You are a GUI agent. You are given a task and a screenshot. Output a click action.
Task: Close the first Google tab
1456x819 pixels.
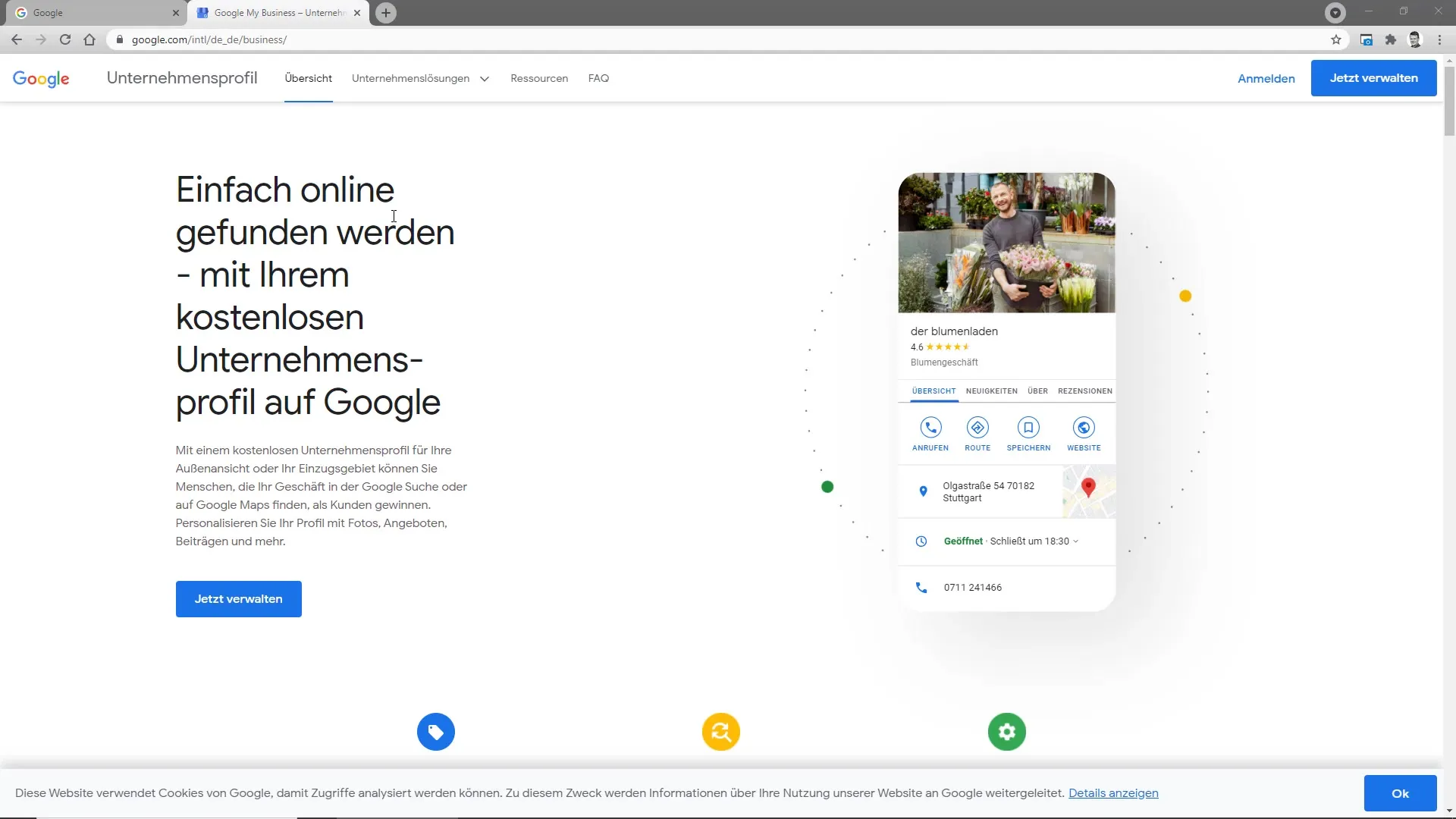click(x=176, y=13)
